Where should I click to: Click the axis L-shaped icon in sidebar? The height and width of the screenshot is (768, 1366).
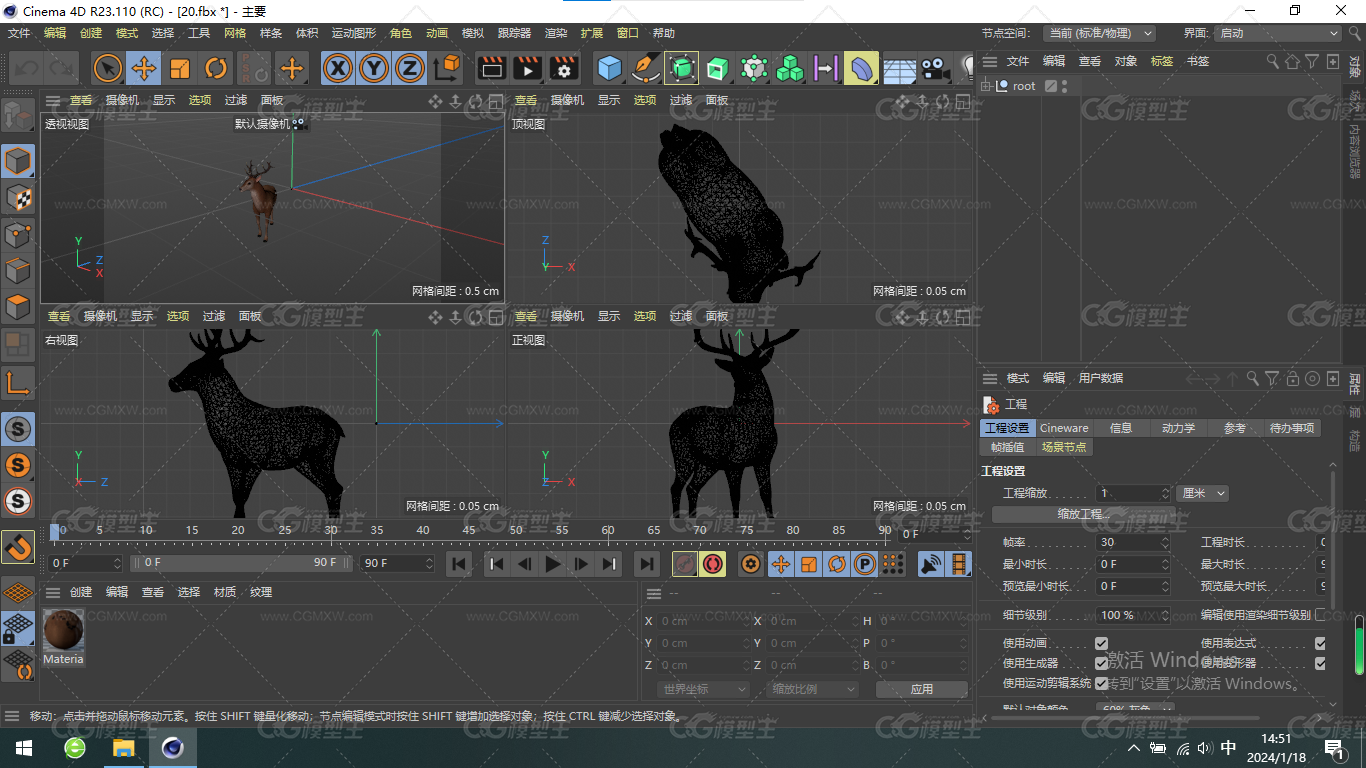pos(18,382)
